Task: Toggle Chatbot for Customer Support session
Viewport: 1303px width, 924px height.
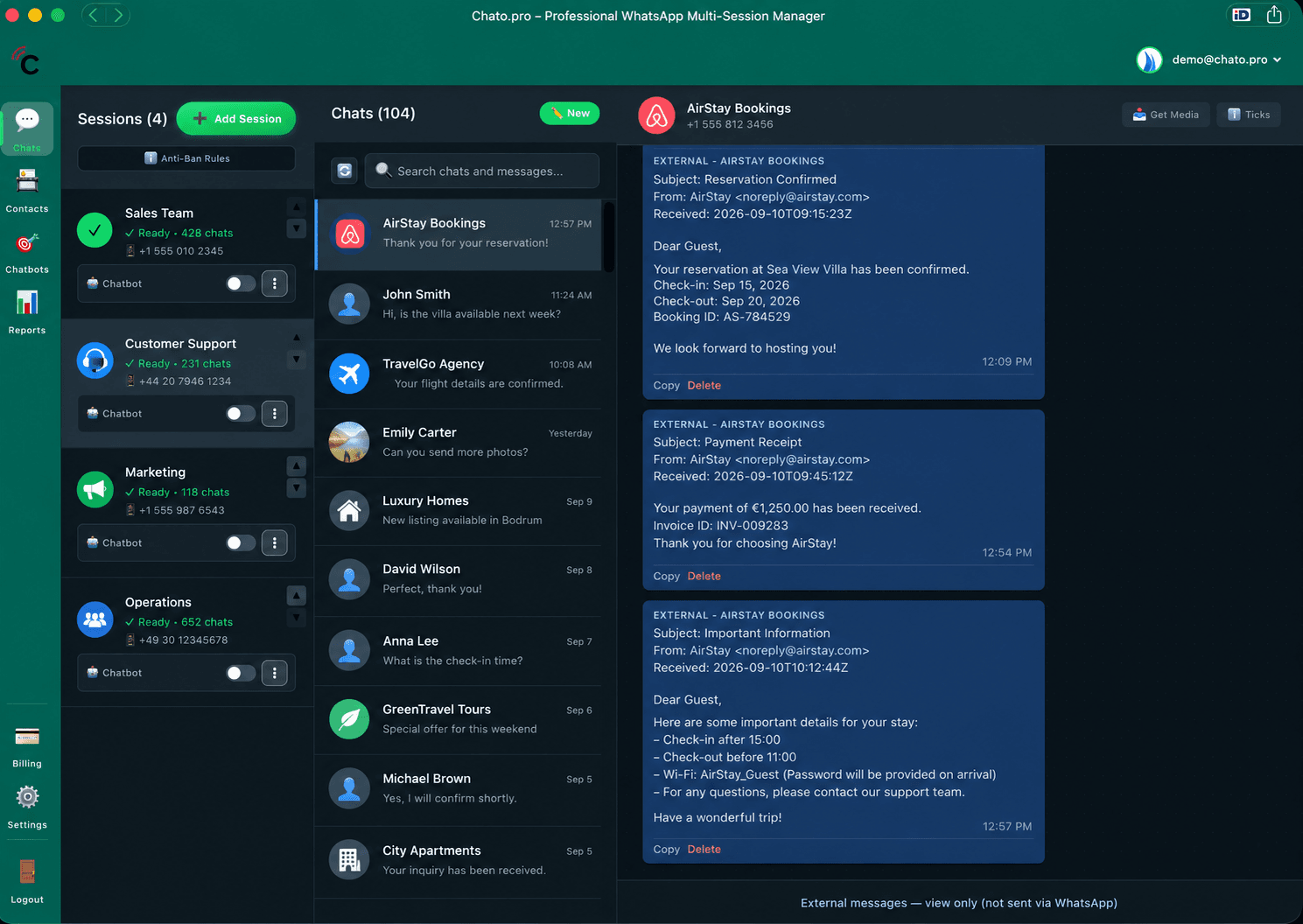Action: tap(241, 414)
